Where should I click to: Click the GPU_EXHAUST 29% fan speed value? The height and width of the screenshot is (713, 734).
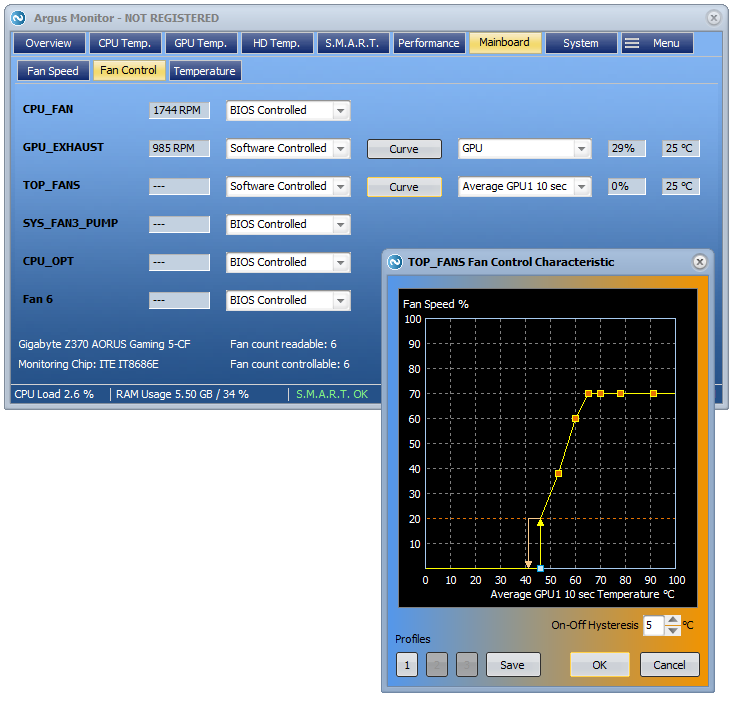point(626,148)
